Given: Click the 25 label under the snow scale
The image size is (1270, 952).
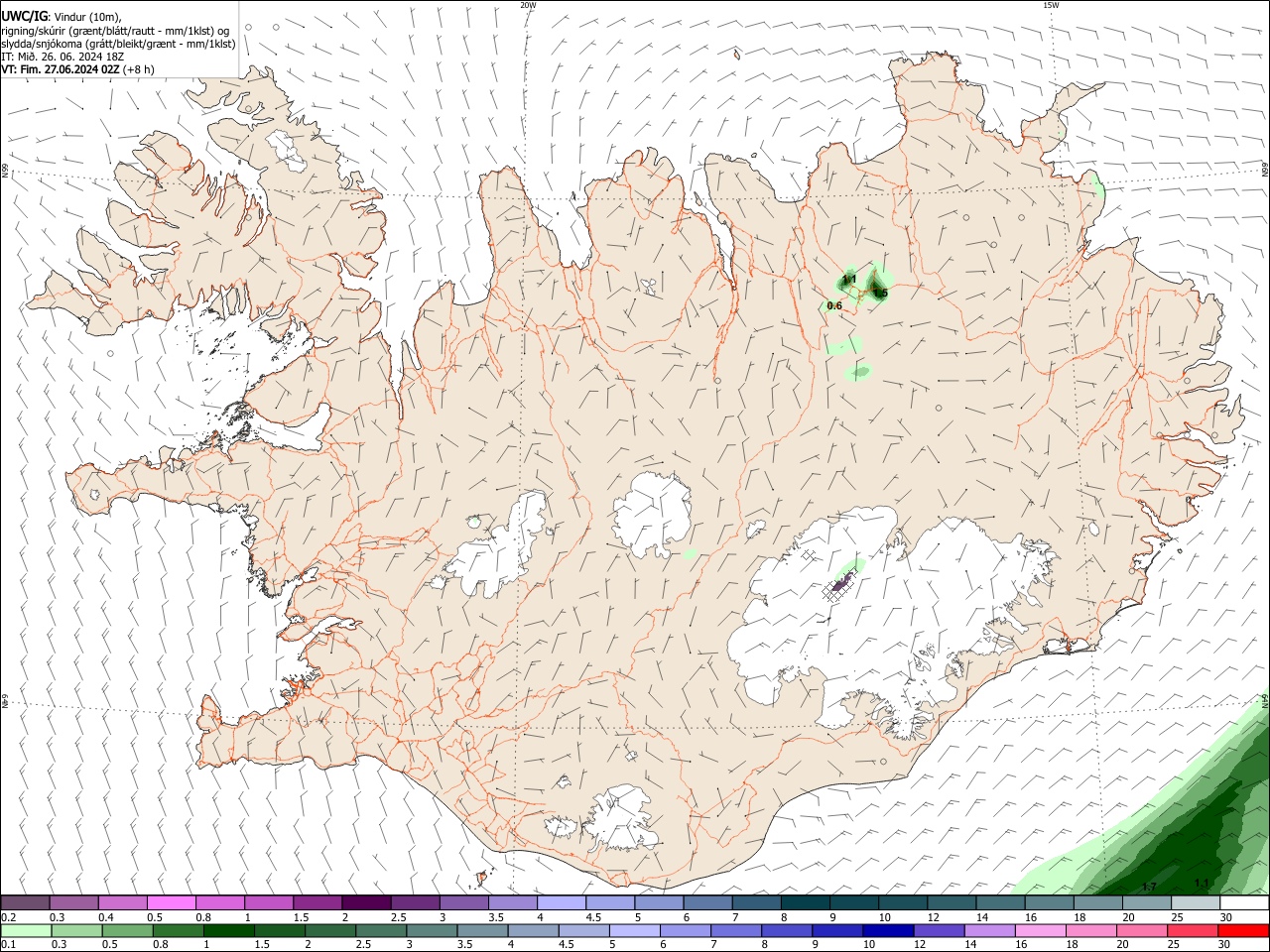Looking at the screenshot, I should 1177,917.
